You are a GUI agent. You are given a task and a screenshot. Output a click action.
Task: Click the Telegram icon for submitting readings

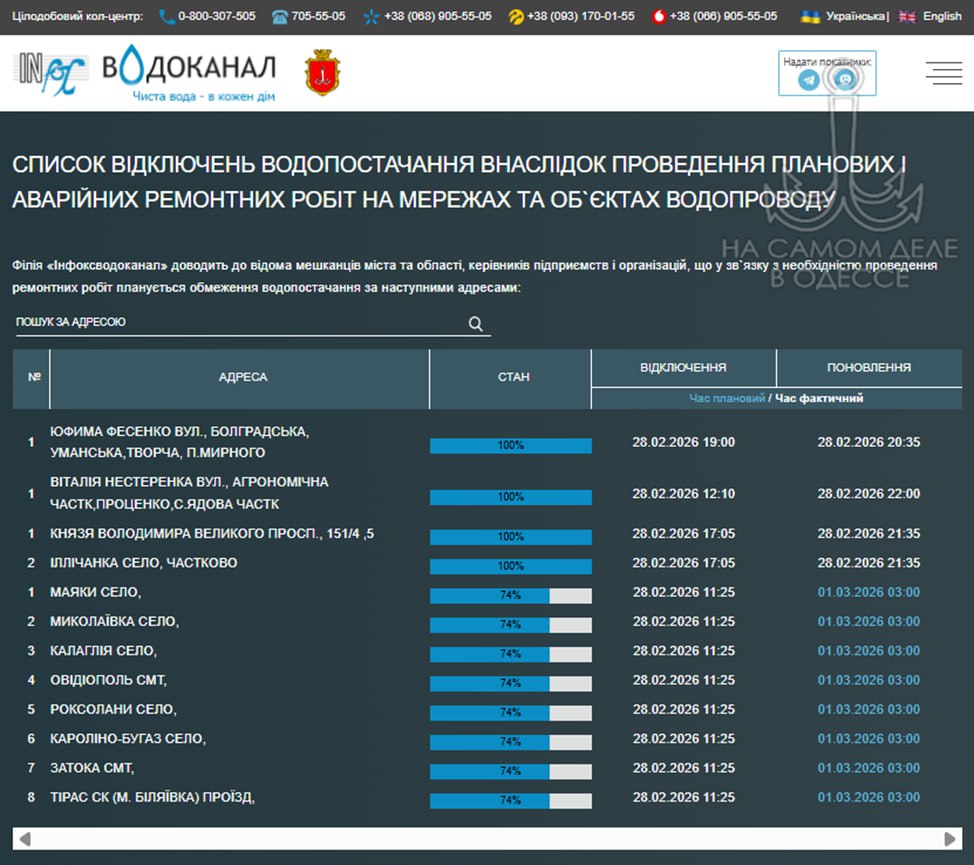pos(809,80)
